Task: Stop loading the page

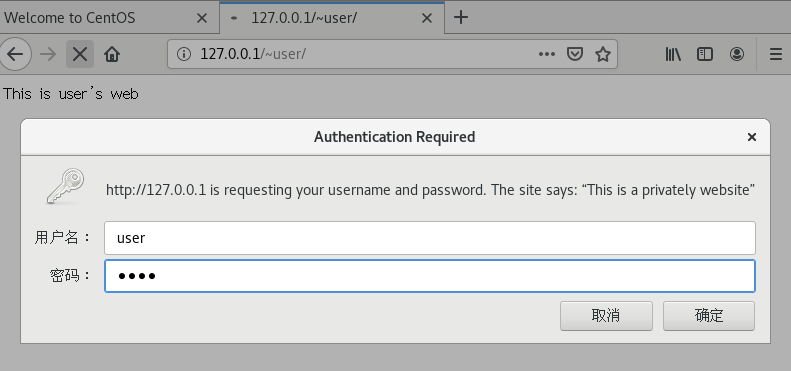Action: click(80, 54)
